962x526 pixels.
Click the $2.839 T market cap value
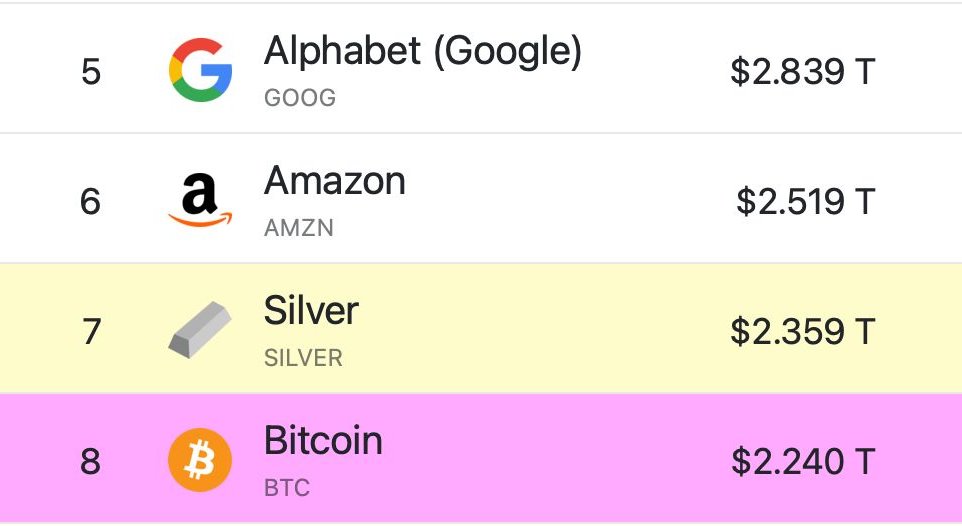[x=802, y=71]
